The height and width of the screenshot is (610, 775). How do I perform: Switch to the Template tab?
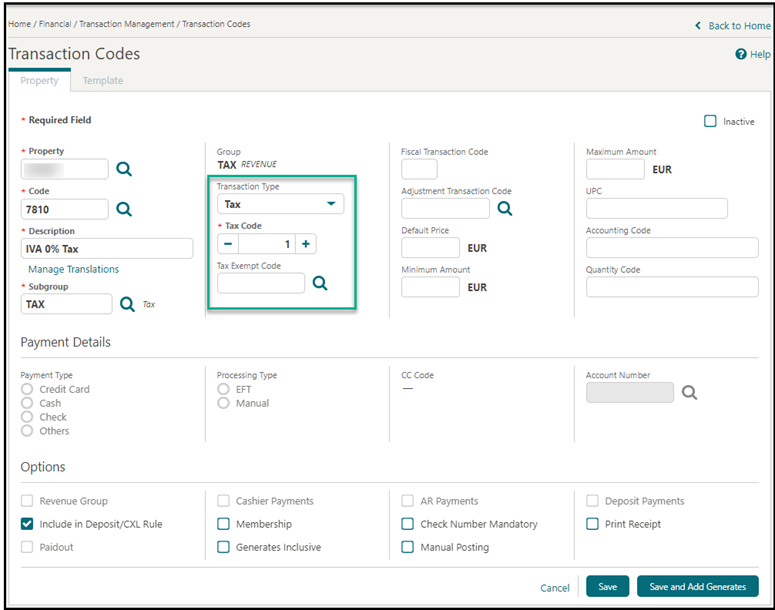[103, 81]
